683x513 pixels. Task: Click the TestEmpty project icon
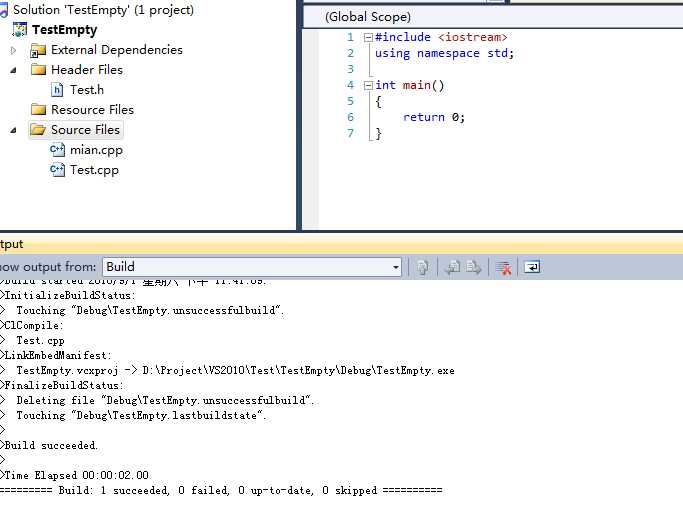coord(20,30)
